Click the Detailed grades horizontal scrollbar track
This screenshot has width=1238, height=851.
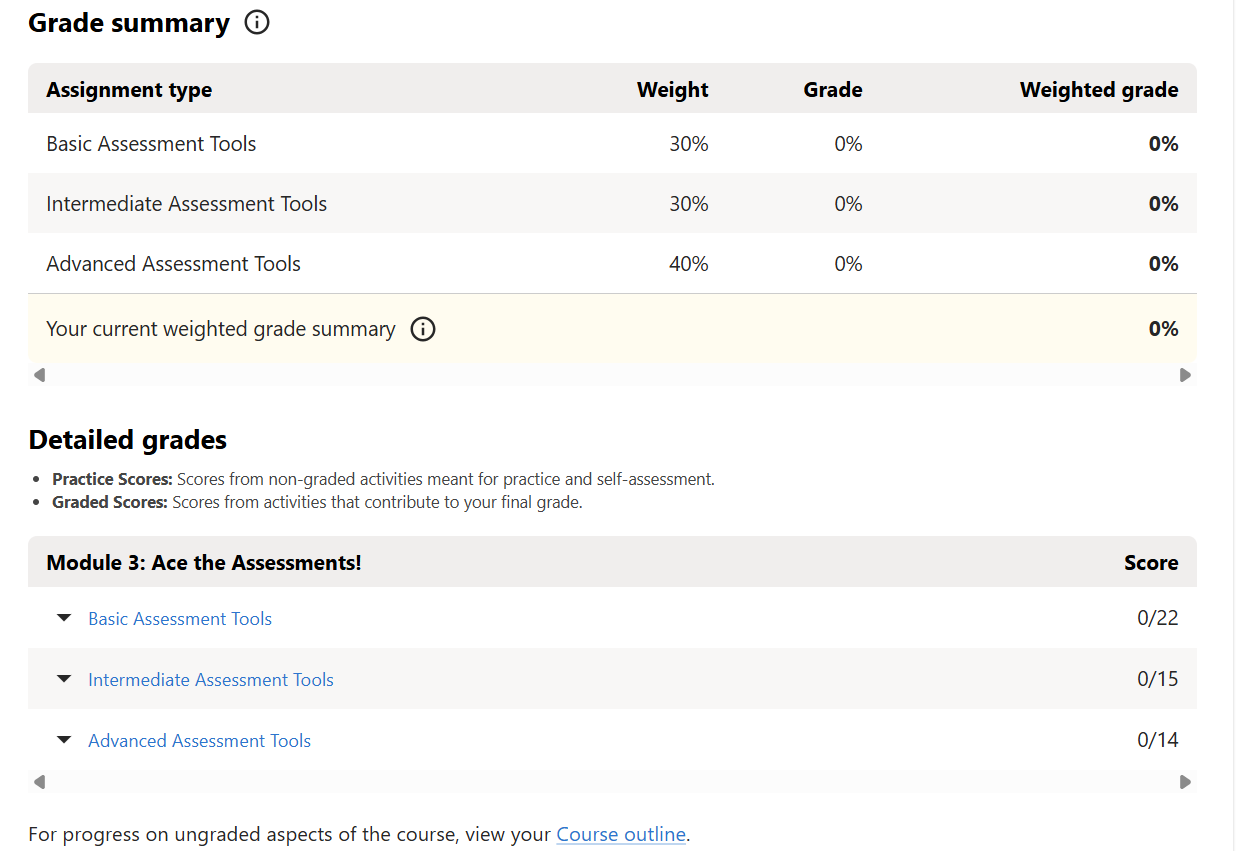tap(612, 782)
